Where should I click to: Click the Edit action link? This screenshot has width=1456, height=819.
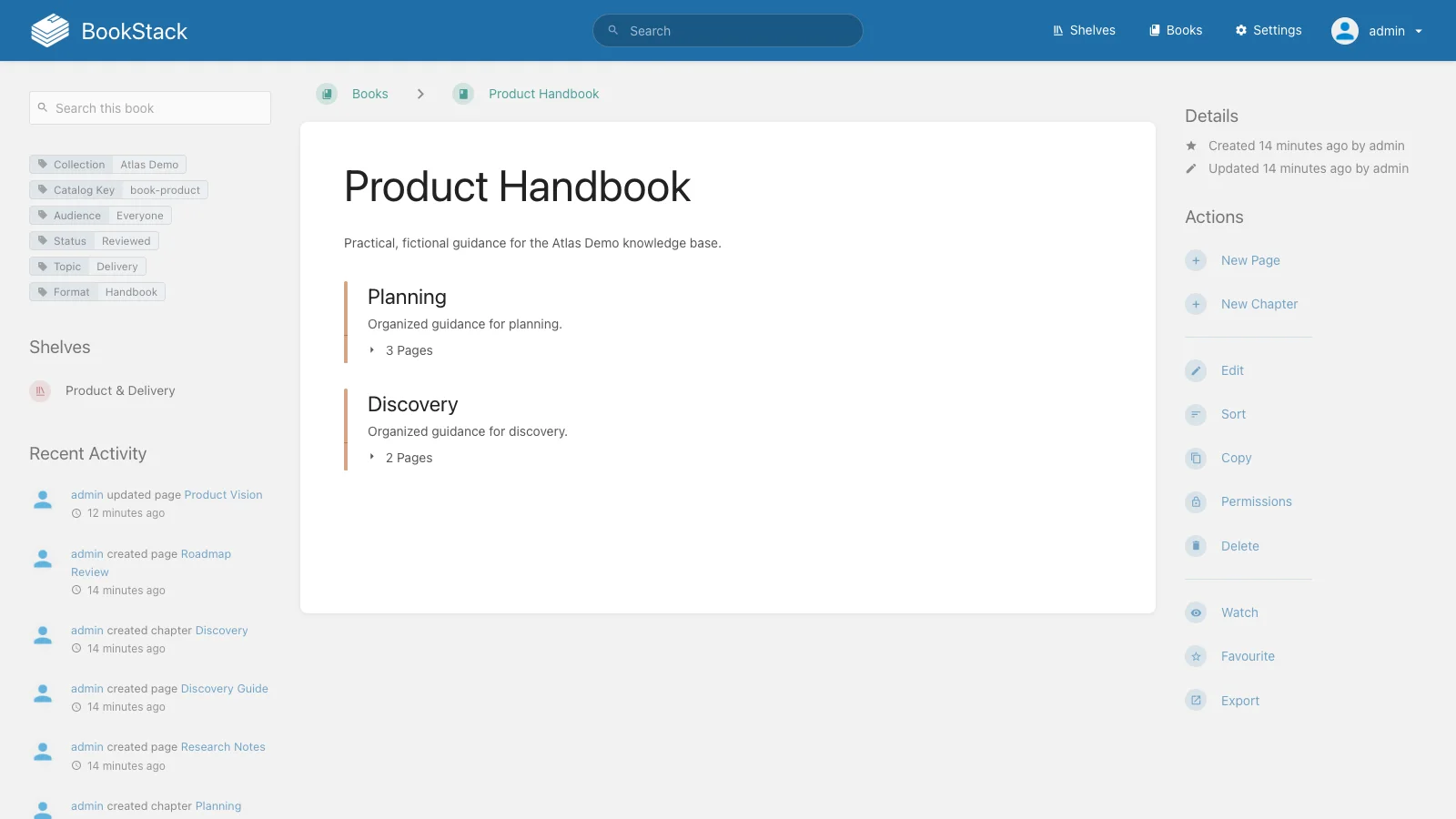coord(1232,370)
